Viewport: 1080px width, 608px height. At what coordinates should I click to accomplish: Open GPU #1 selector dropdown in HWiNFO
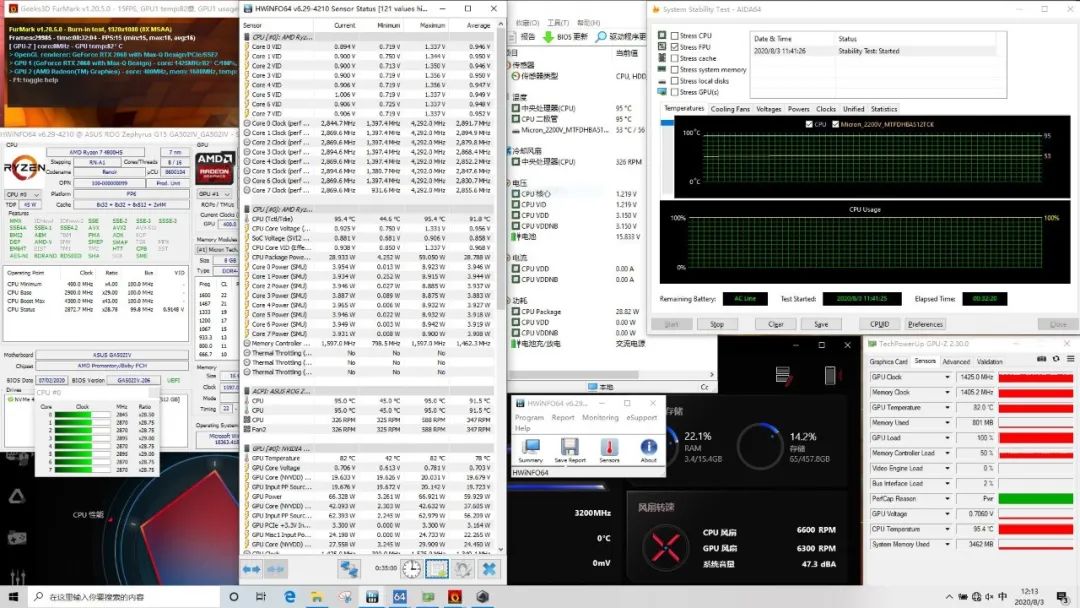[x=215, y=194]
